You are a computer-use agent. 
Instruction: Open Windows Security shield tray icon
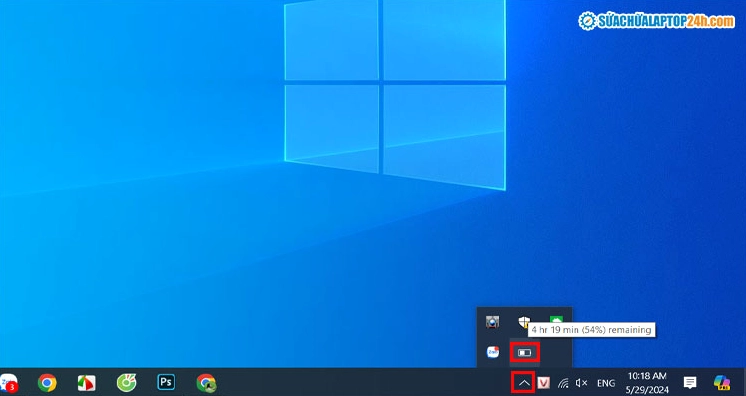(x=524, y=322)
